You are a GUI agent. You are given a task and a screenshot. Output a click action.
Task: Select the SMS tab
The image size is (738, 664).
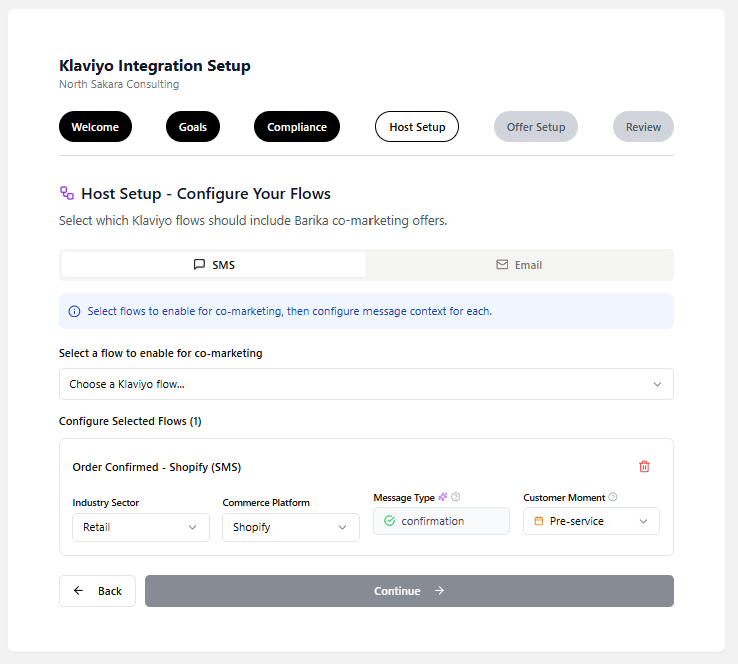(214, 265)
